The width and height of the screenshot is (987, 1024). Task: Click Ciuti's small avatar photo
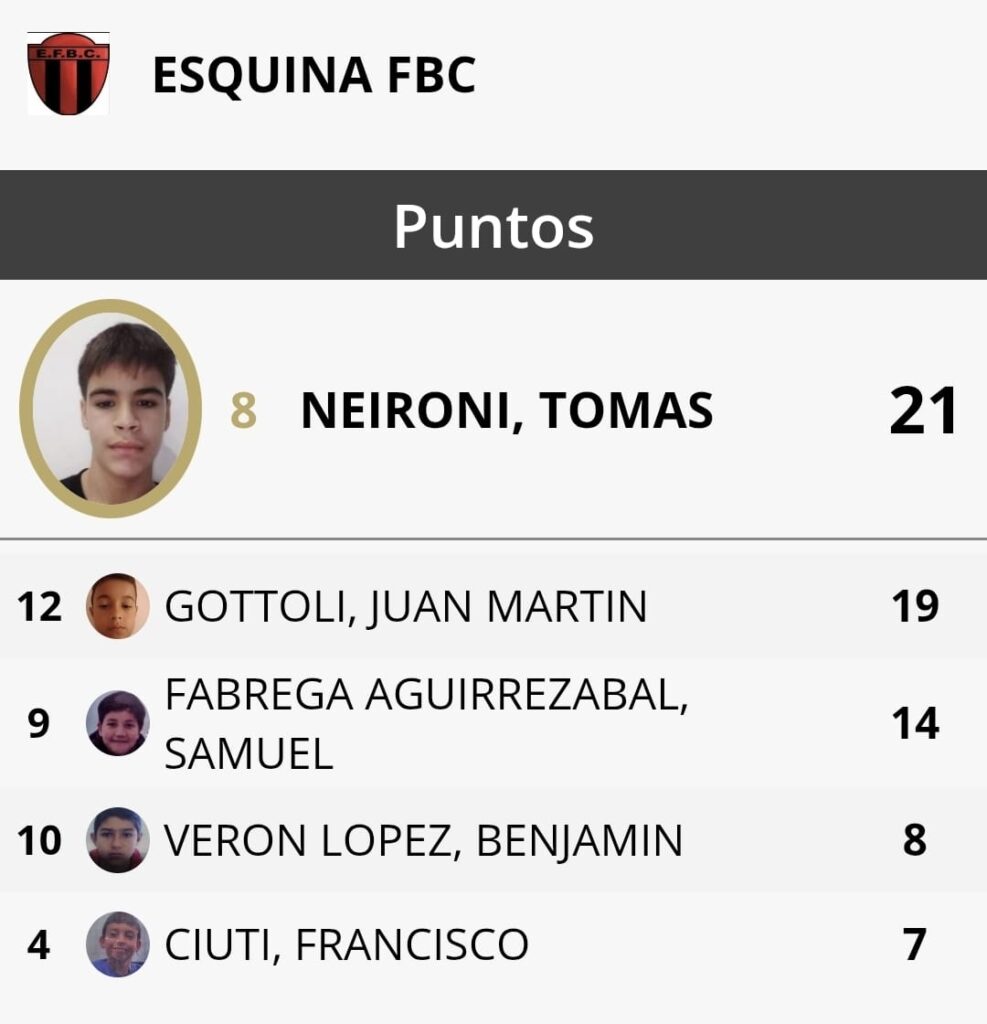click(x=118, y=944)
